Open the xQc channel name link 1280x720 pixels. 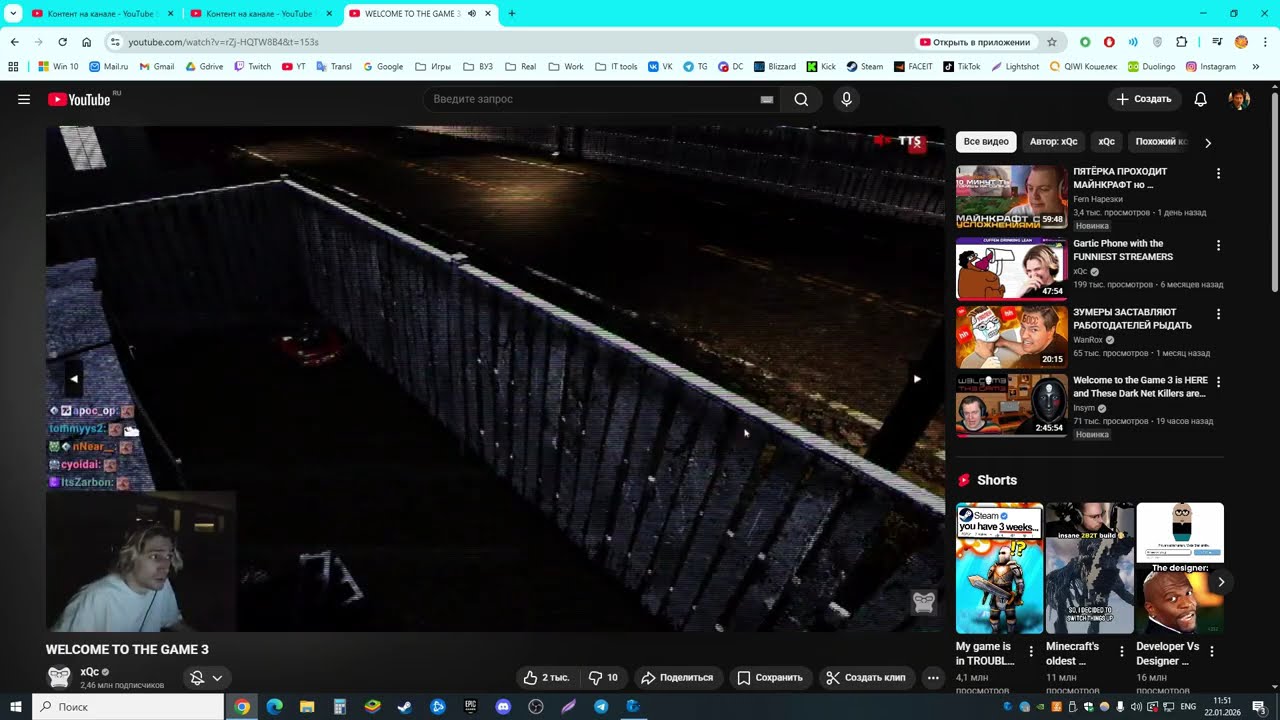pos(89,672)
